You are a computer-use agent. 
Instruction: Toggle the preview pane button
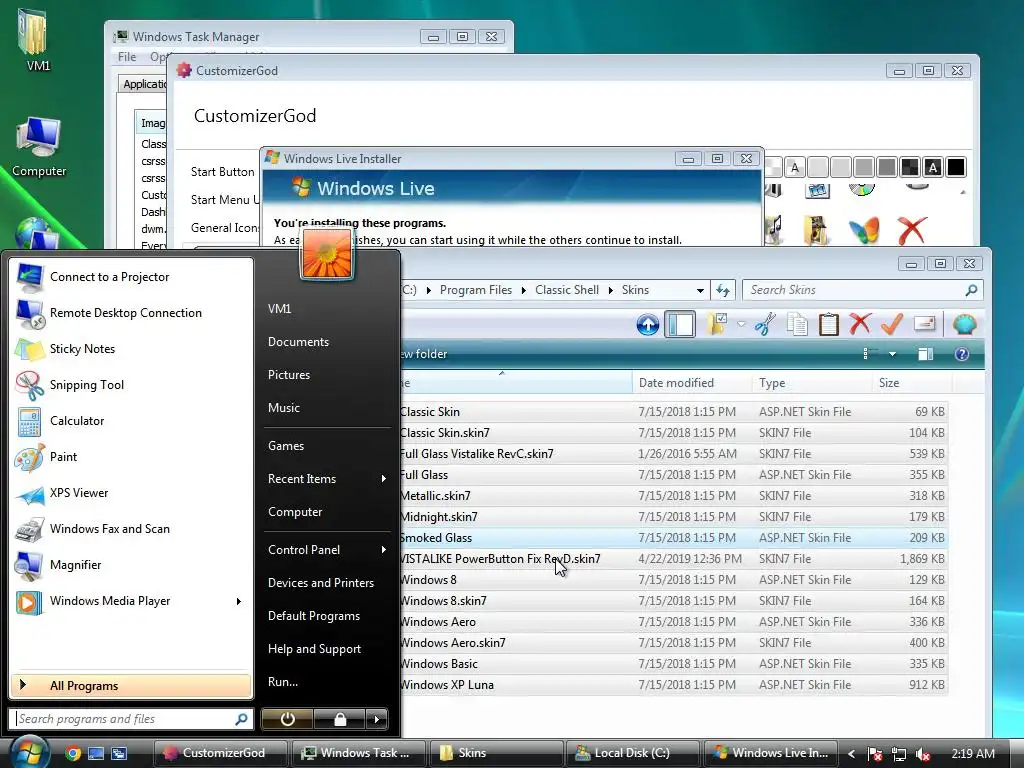coord(925,355)
